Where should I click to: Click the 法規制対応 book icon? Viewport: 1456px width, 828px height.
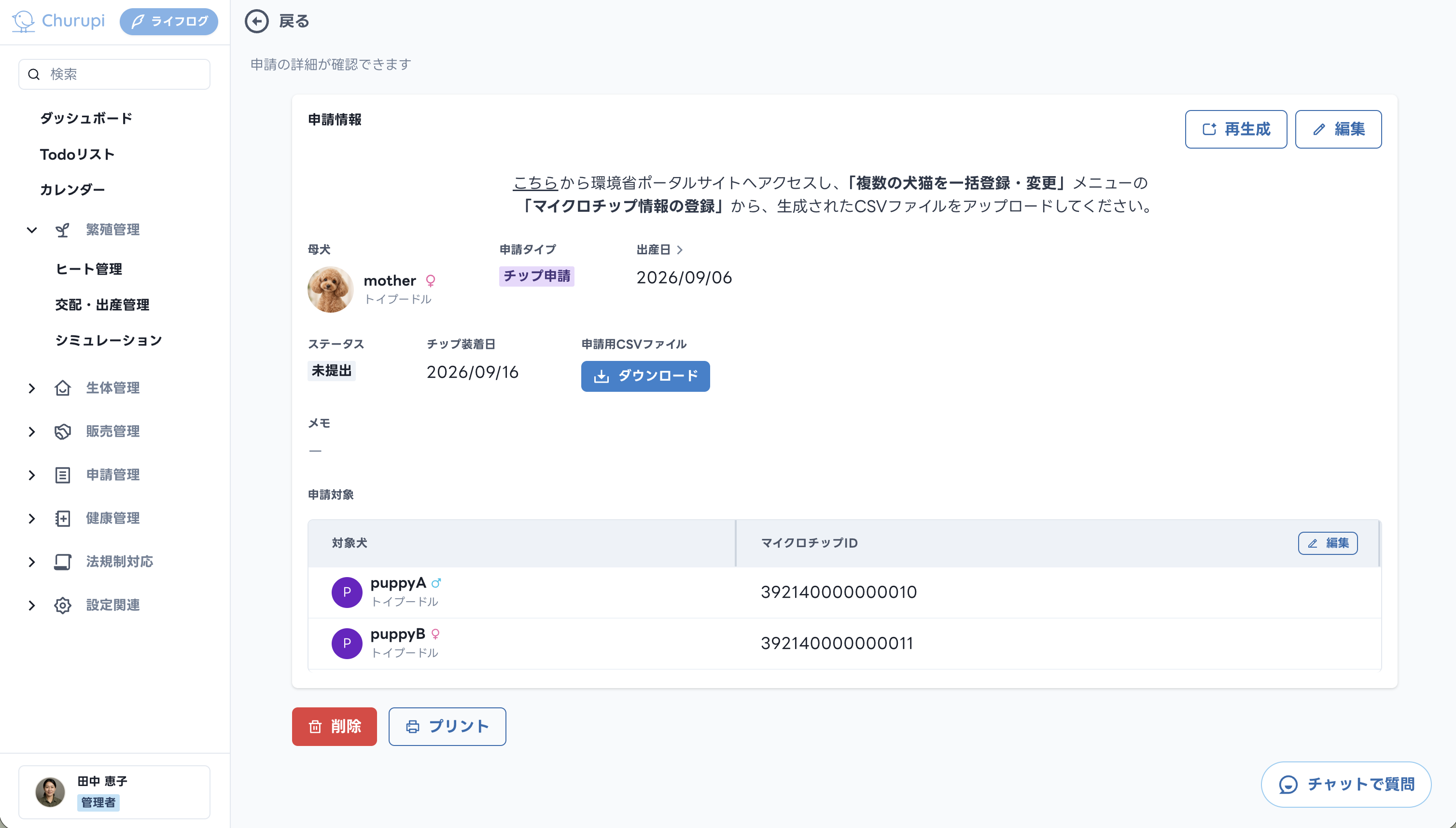(63, 562)
